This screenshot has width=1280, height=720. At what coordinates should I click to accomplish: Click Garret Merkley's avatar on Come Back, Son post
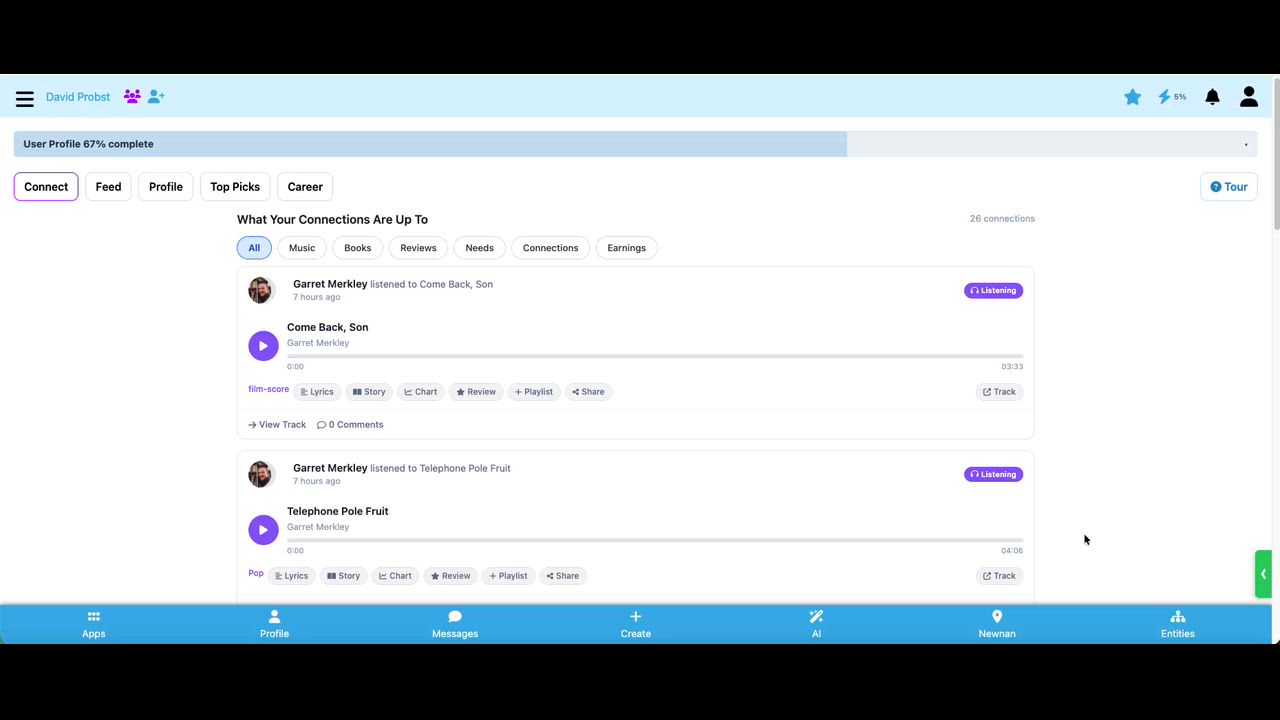(261, 290)
